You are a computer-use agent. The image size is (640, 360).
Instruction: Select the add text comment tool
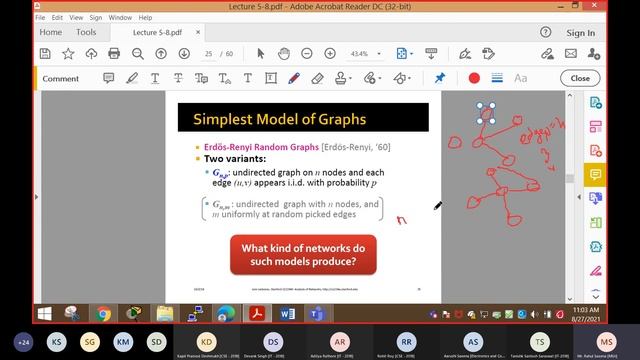click(x=247, y=78)
